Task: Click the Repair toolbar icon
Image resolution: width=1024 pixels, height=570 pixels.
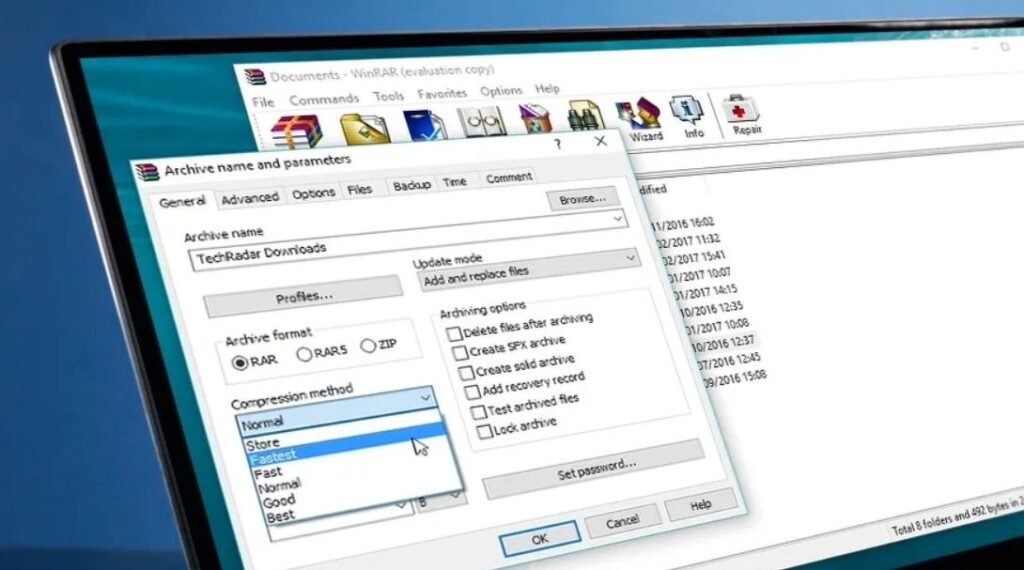Action: (x=742, y=114)
